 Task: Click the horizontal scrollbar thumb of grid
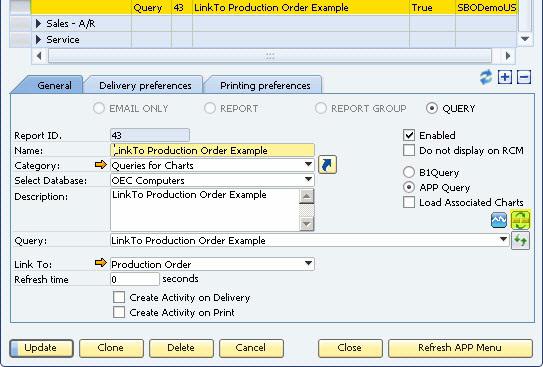pos(270,56)
